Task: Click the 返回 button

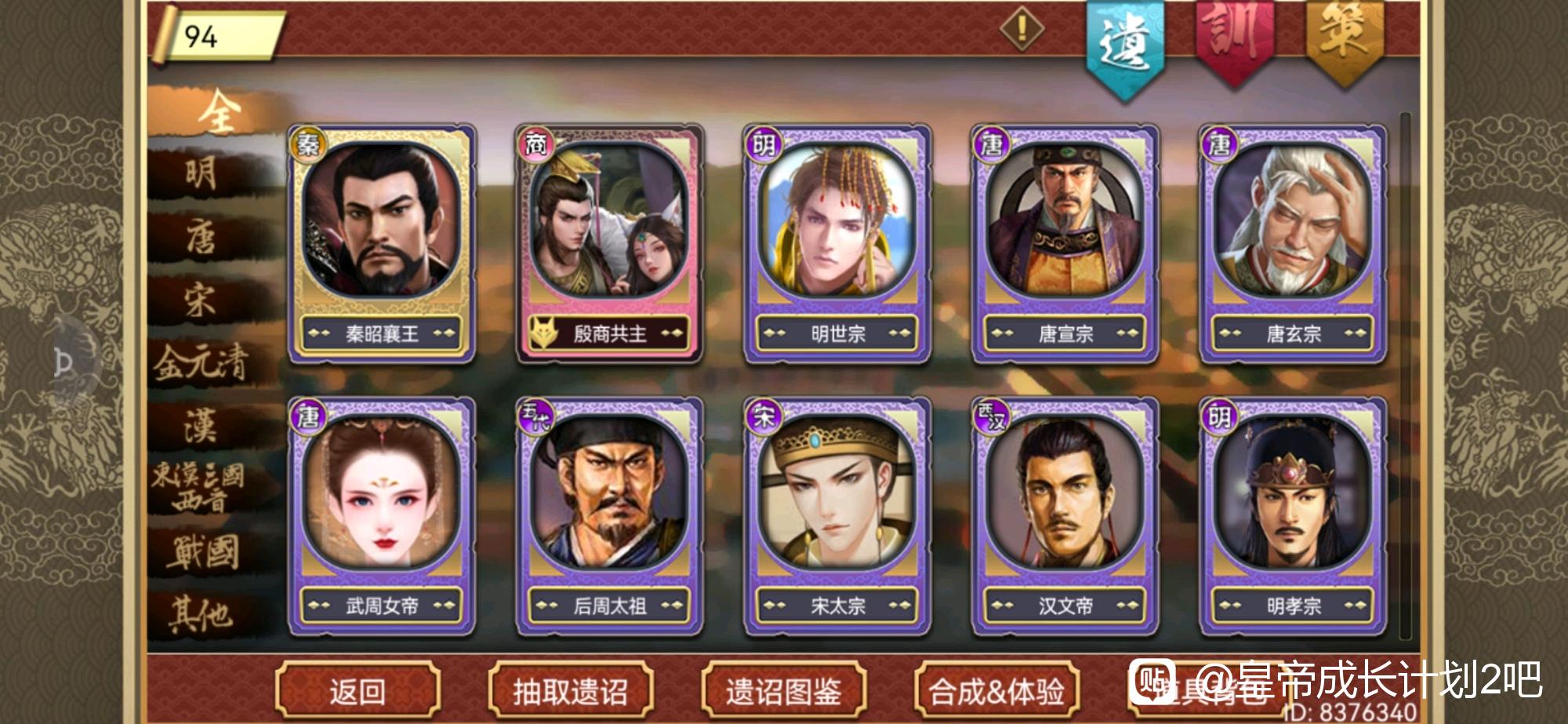Action: pos(358,690)
